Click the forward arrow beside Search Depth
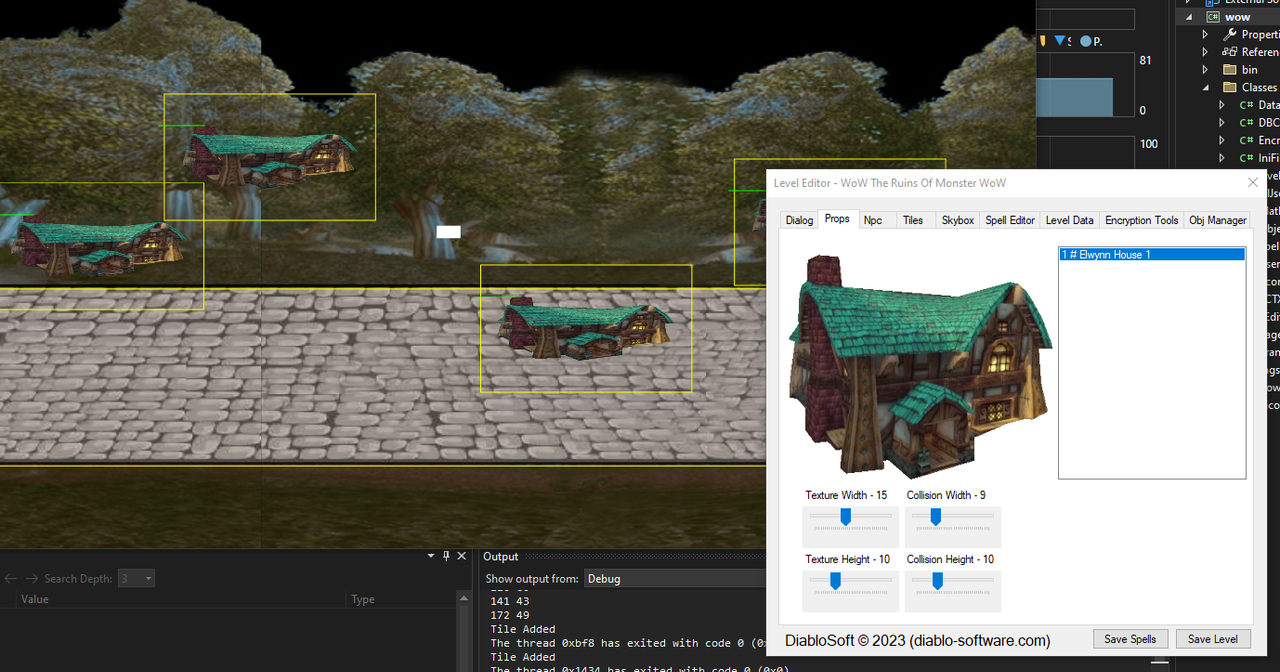The image size is (1280, 672). tap(32, 578)
